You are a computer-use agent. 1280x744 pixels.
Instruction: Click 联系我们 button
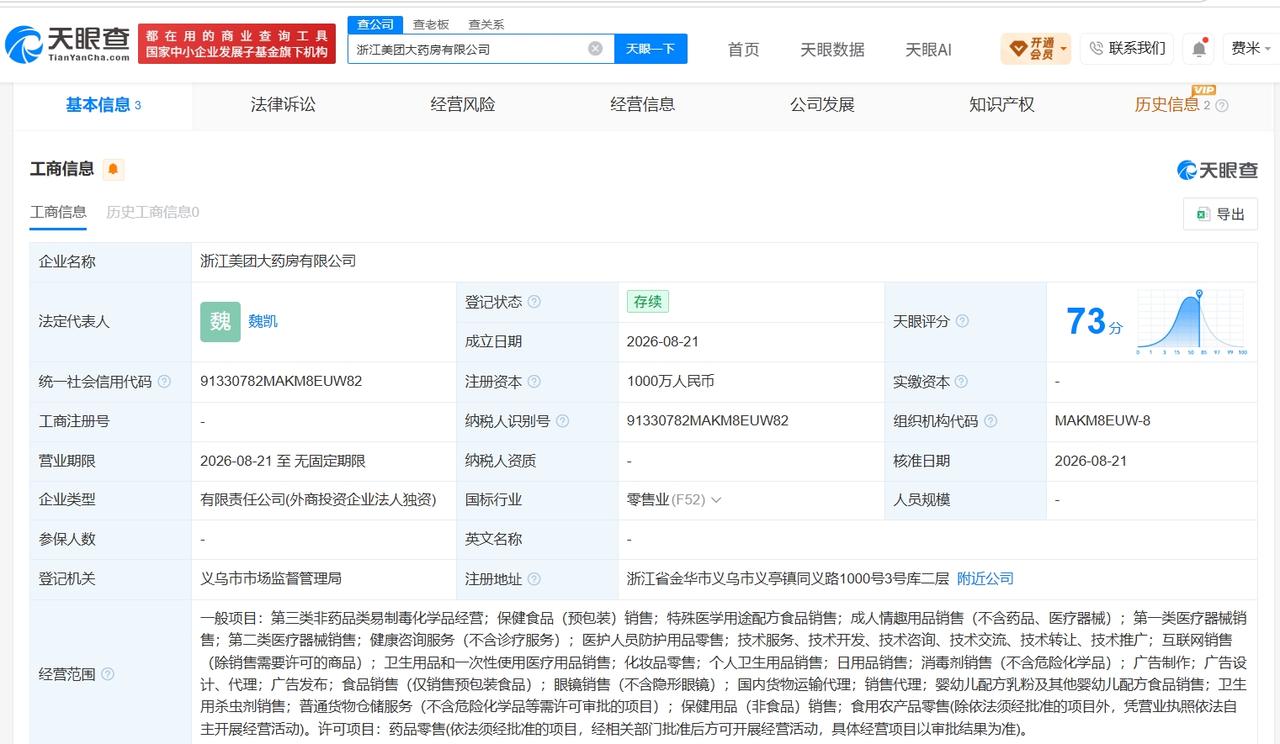coord(1127,48)
